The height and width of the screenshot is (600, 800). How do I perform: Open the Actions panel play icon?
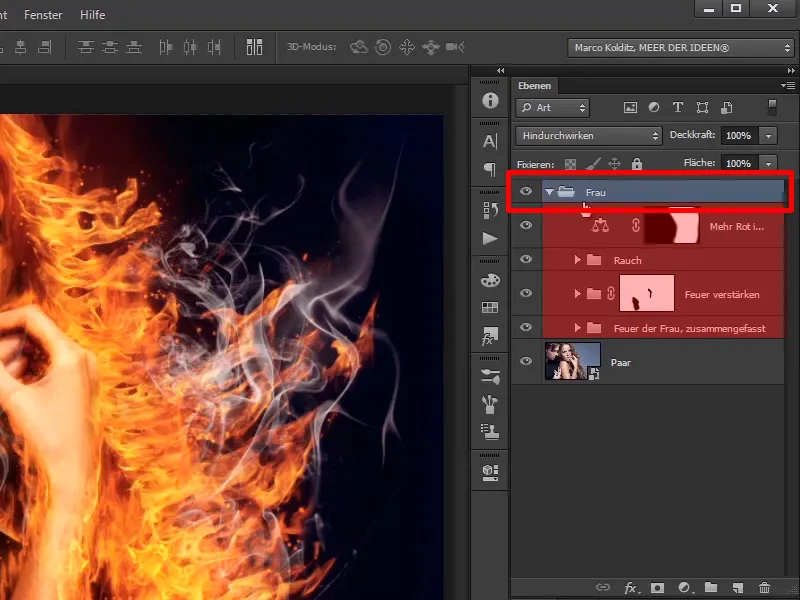[x=490, y=238]
